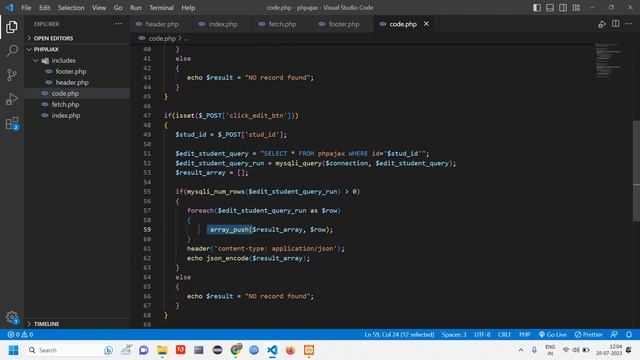
Task: Open notifications bell in status bar
Action: coord(629,334)
